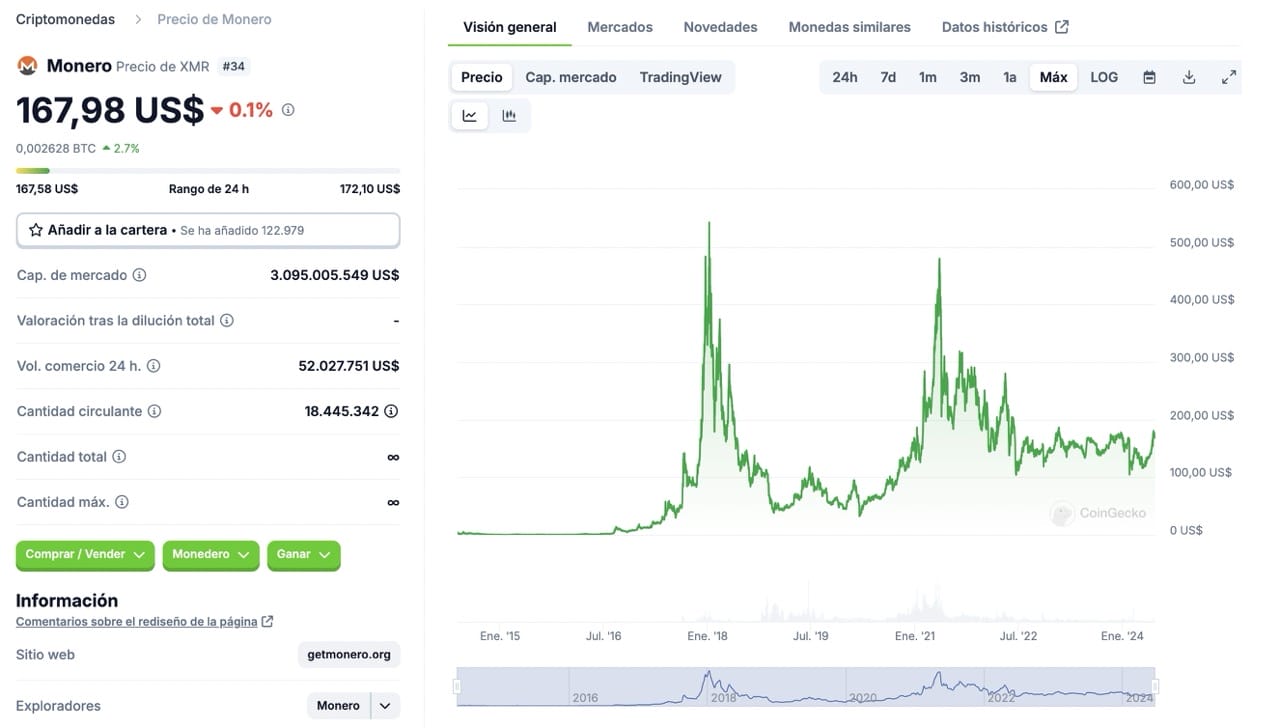Image resolution: width=1280 pixels, height=728 pixels.
Task: Select the Cap. mercado chart toggle
Action: click(x=571, y=77)
